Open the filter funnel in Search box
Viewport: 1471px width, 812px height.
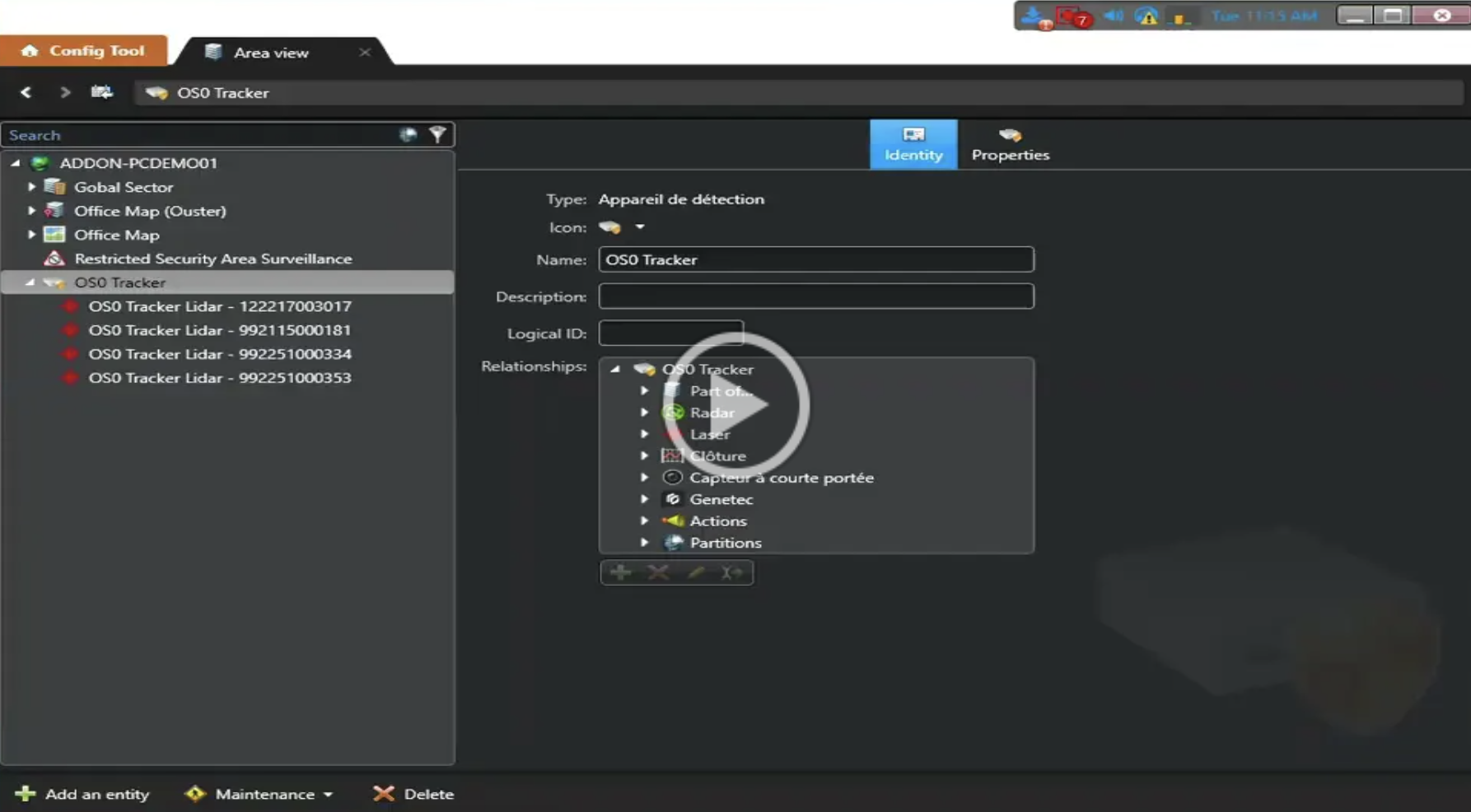point(437,134)
